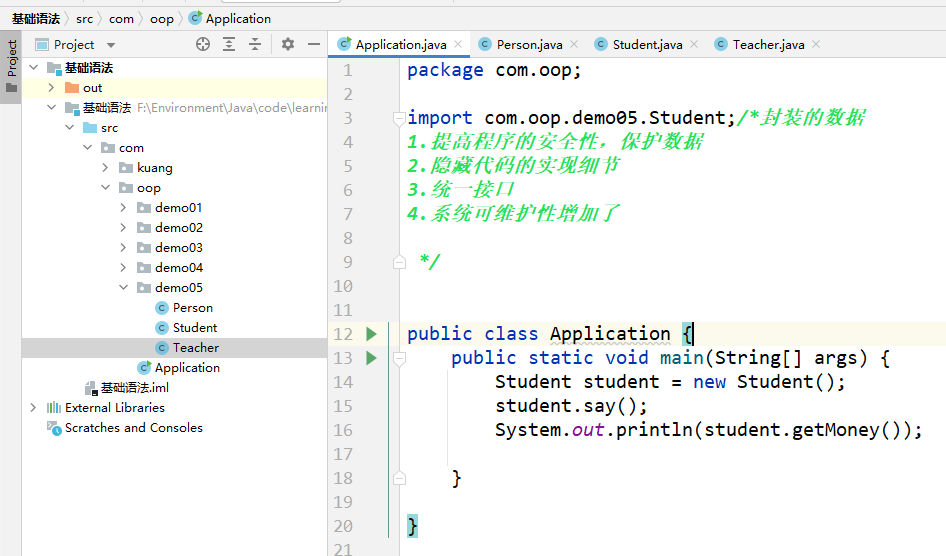
Task: Expand the demo03 package
Action: tap(124, 247)
